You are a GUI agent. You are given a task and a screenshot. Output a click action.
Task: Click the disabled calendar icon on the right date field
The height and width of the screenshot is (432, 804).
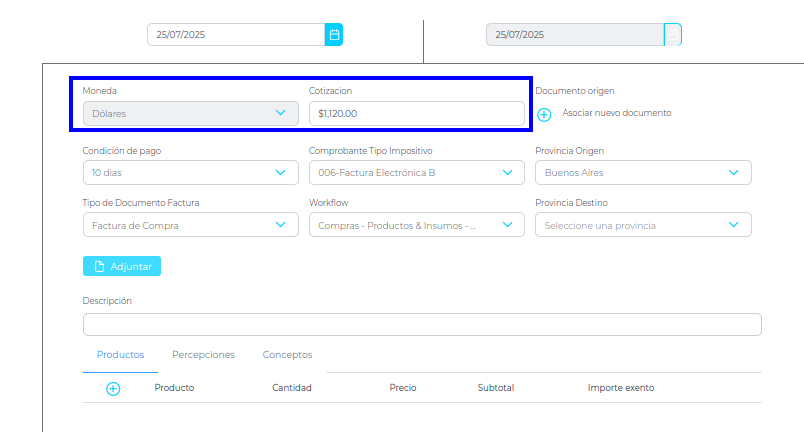click(673, 35)
